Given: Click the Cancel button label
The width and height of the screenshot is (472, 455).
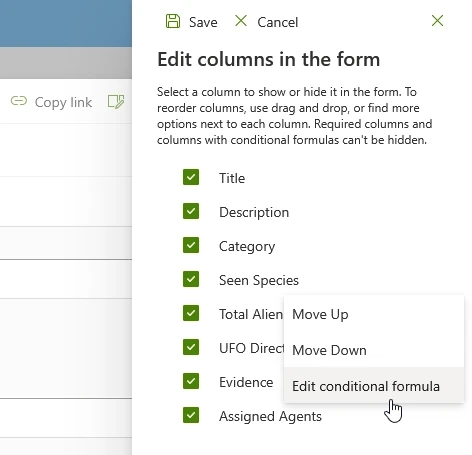Looking at the screenshot, I should pyautogui.click(x=278, y=22).
